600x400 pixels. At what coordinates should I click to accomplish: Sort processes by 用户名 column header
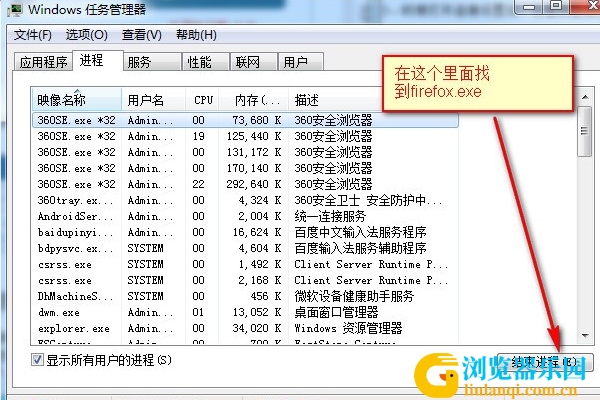point(153,100)
